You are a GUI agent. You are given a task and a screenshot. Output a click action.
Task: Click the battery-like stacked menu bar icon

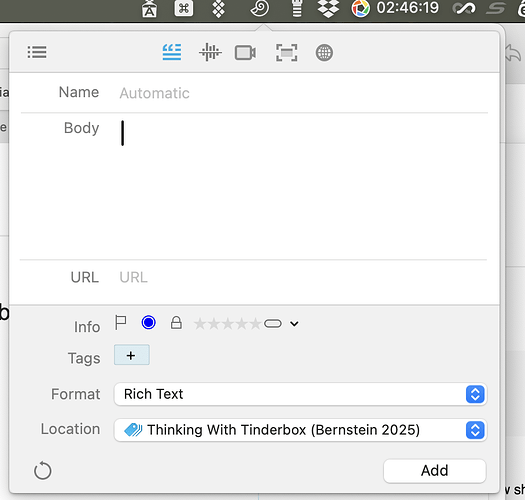point(297,8)
